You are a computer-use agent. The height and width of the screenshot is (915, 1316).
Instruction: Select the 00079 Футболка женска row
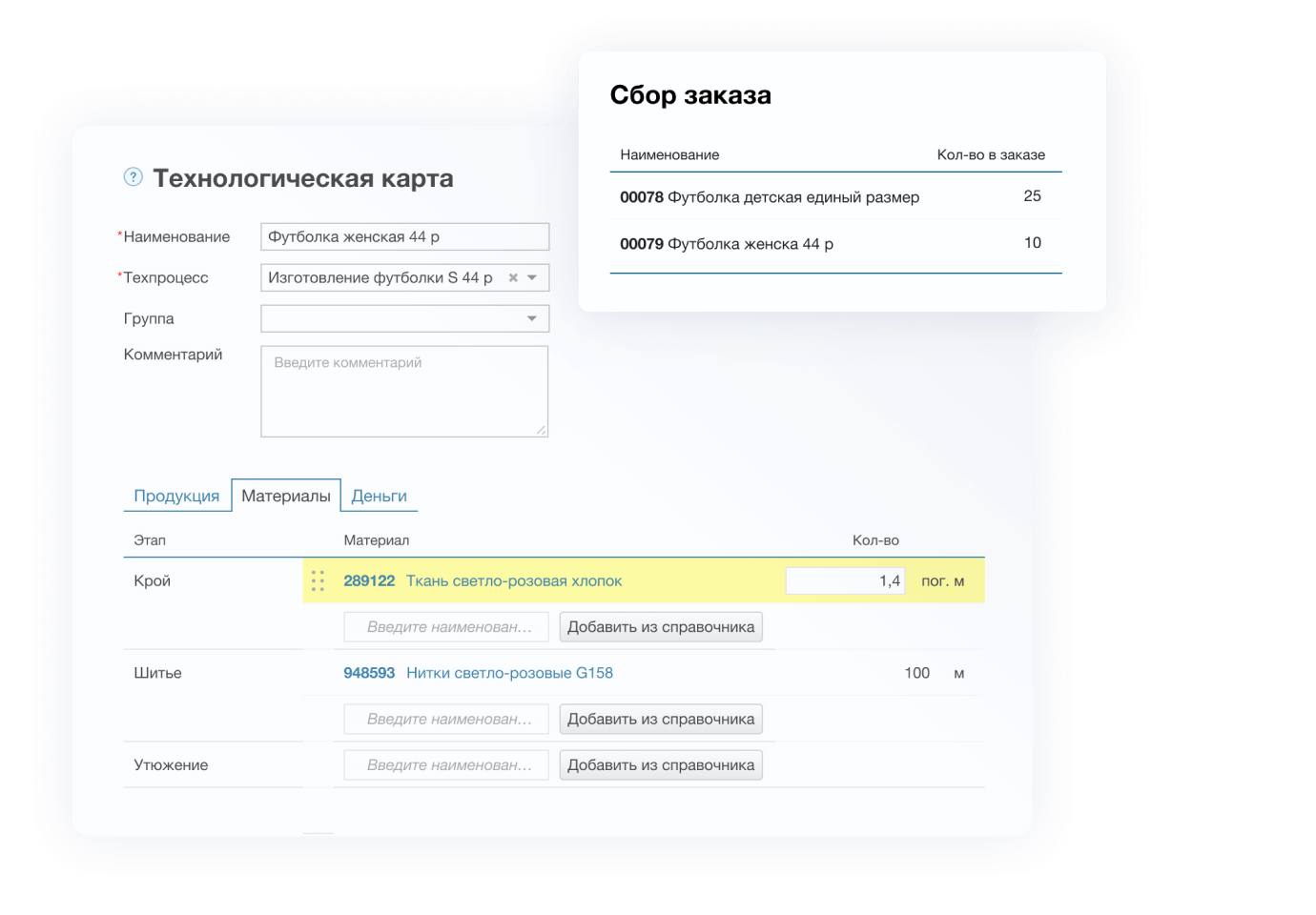tap(835, 243)
